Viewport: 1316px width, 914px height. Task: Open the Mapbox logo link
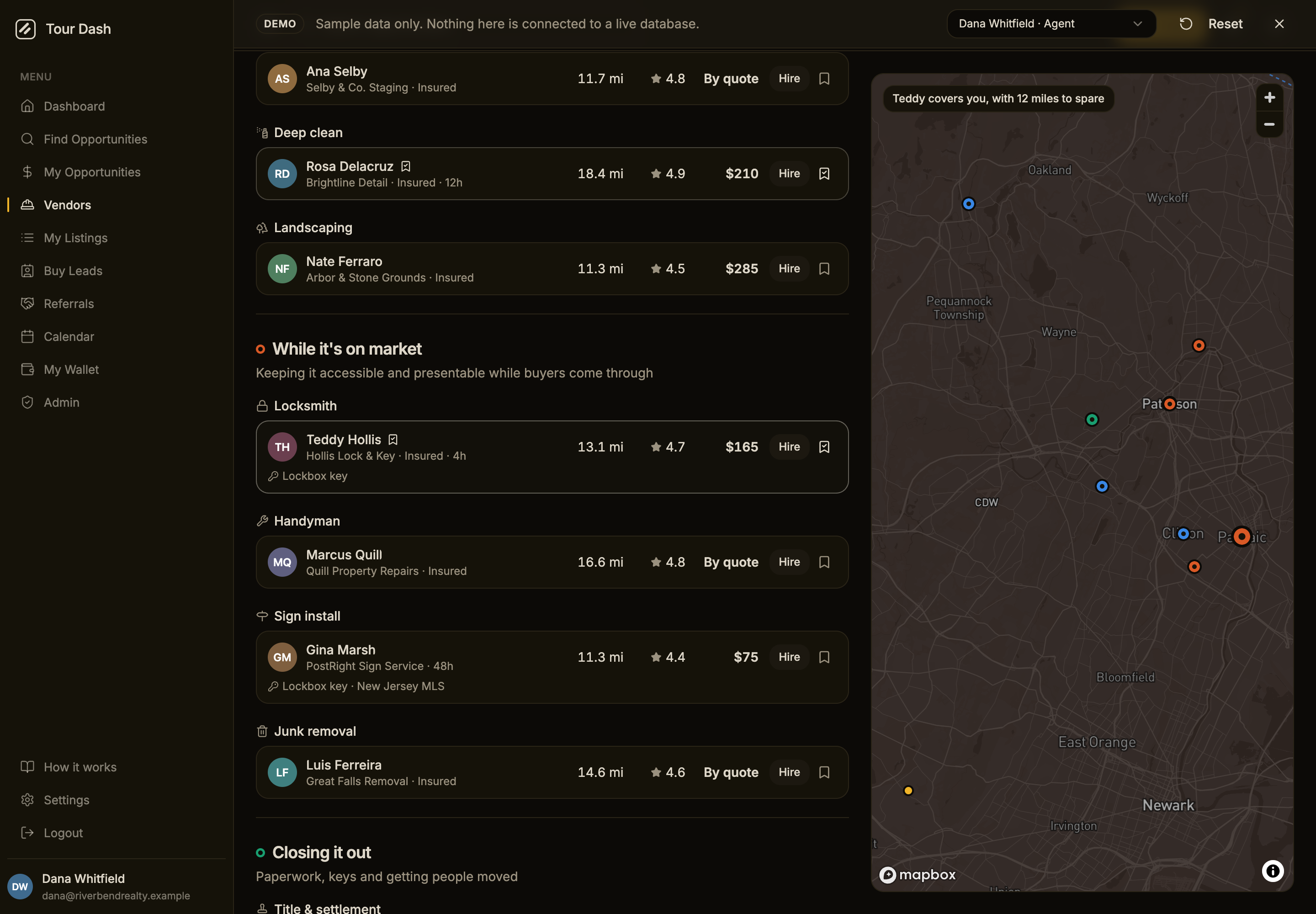pyautogui.click(x=918, y=875)
